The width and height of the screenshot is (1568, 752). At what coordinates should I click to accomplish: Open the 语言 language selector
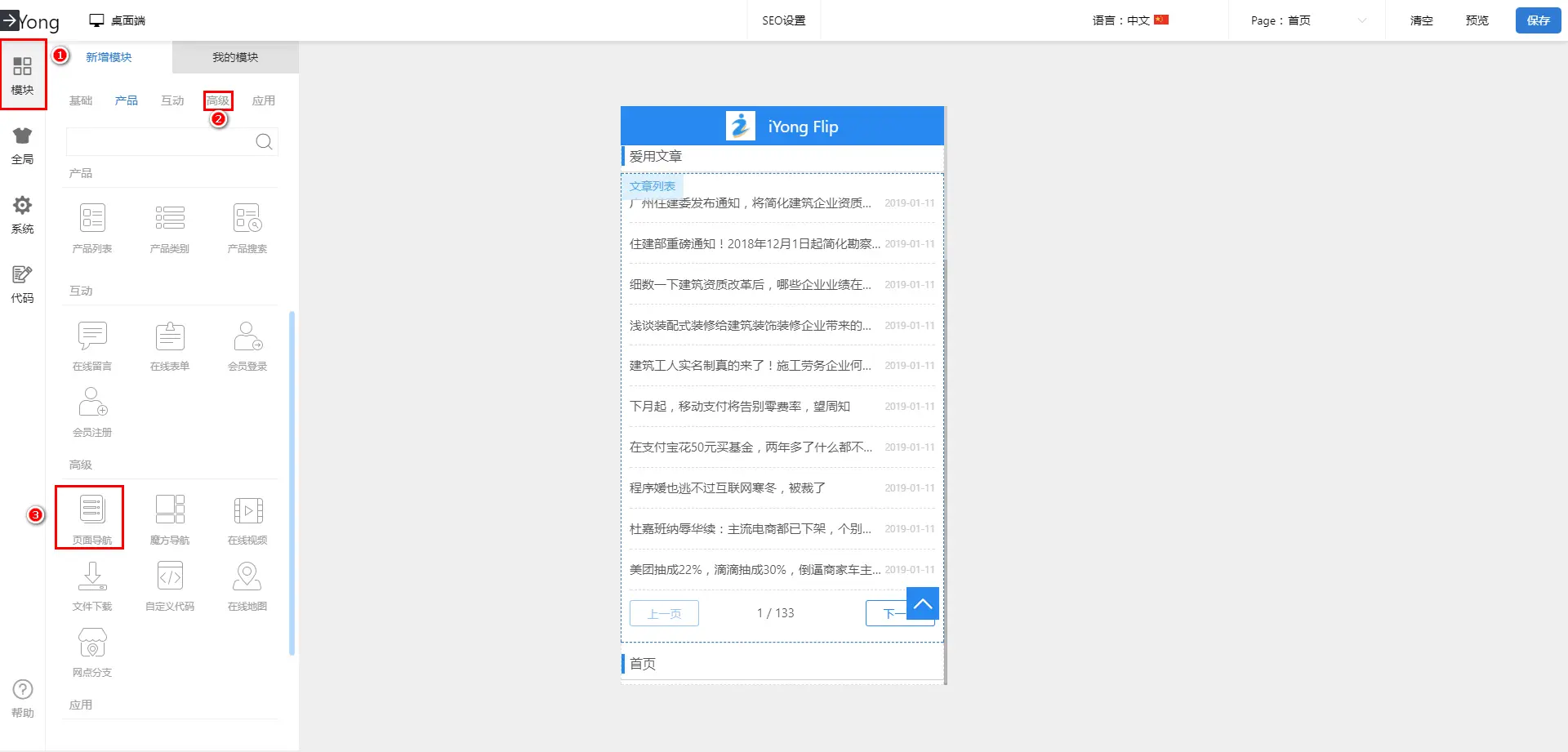point(1130,20)
